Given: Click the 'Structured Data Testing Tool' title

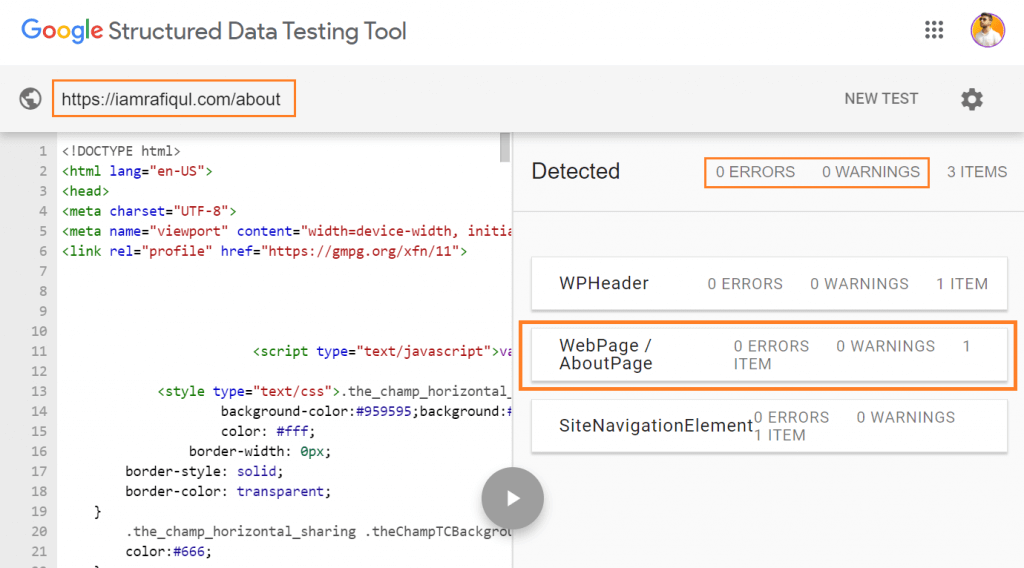Looking at the screenshot, I should (x=257, y=31).
